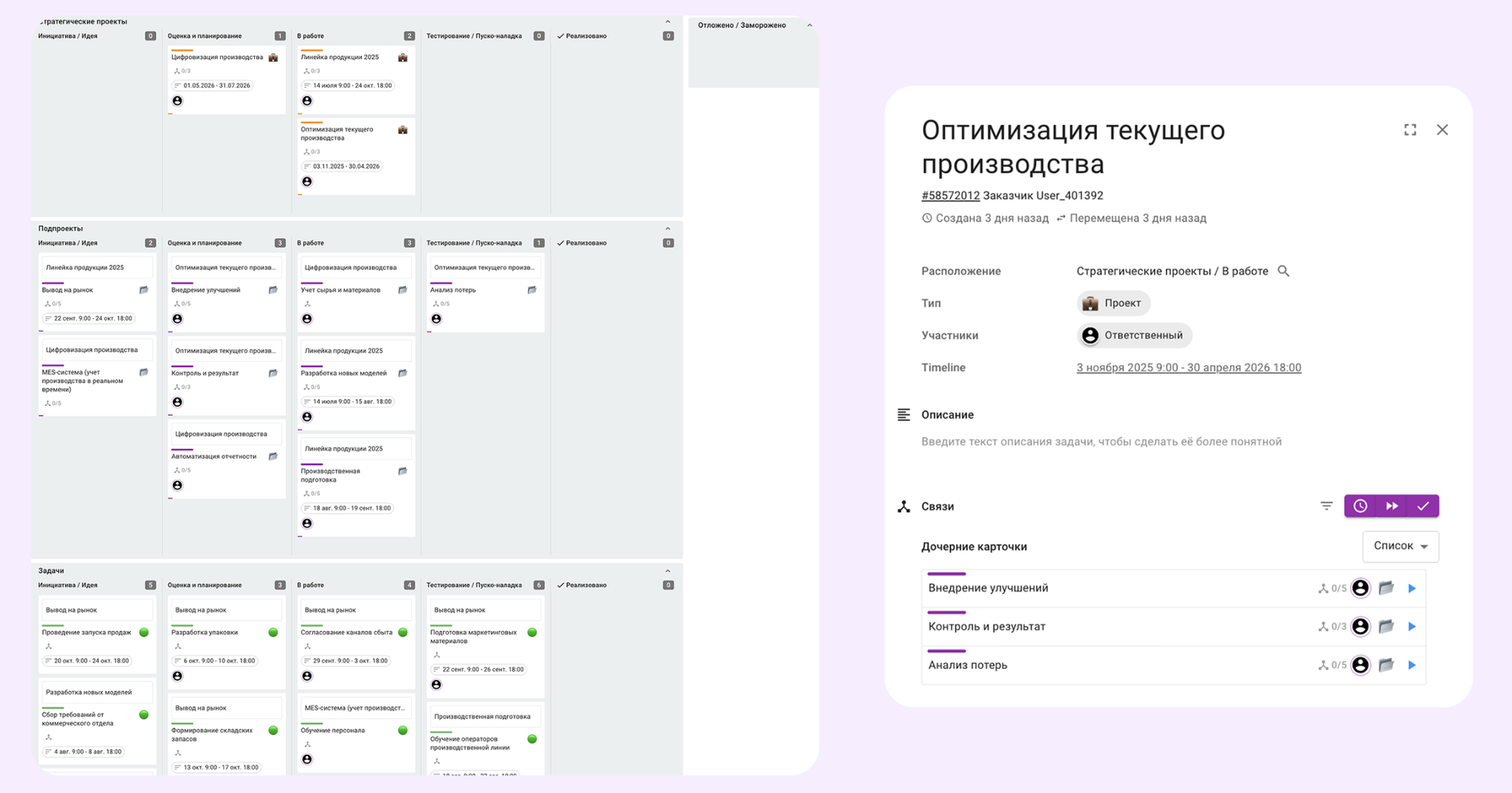Expand card to fullscreen view

coord(1410,129)
